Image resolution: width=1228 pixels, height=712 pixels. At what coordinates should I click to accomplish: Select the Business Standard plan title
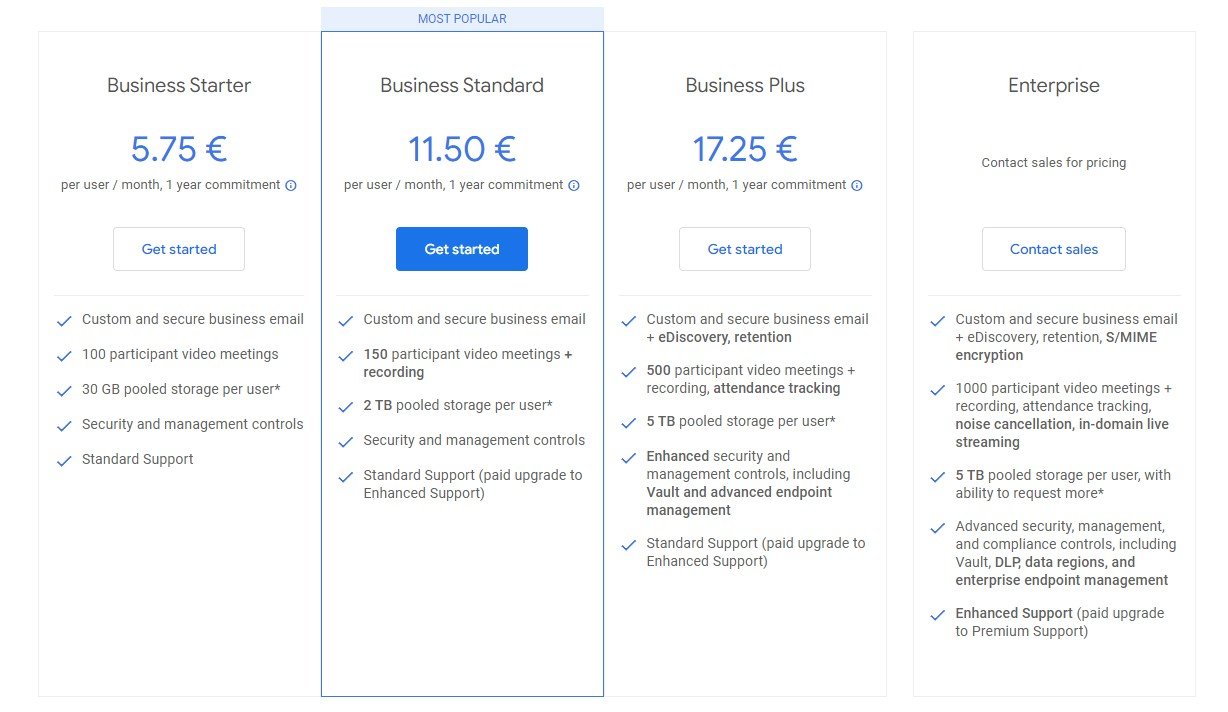[x=461, y=86]
